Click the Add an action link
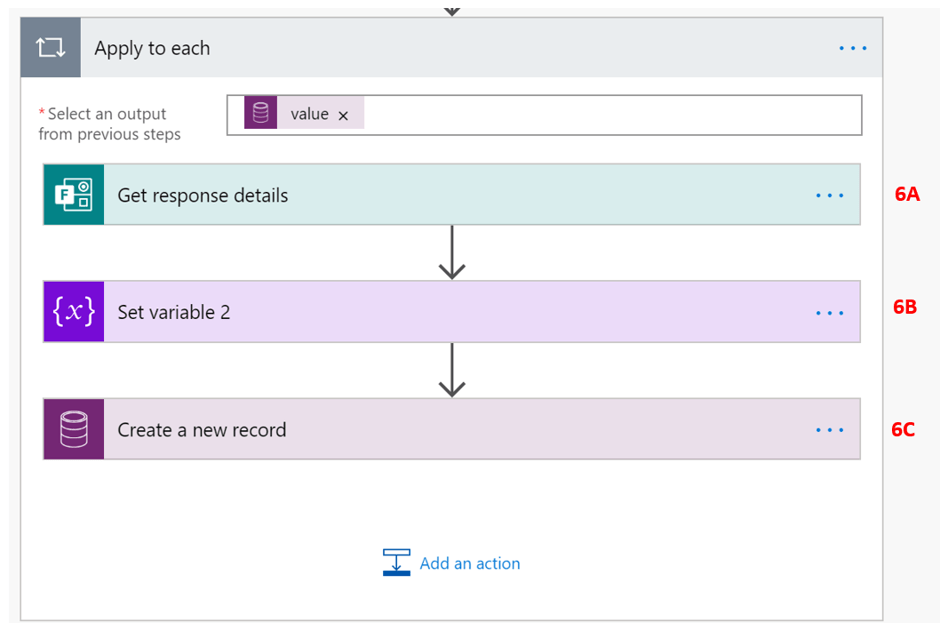Screen dimensions: 940x623 470,563
